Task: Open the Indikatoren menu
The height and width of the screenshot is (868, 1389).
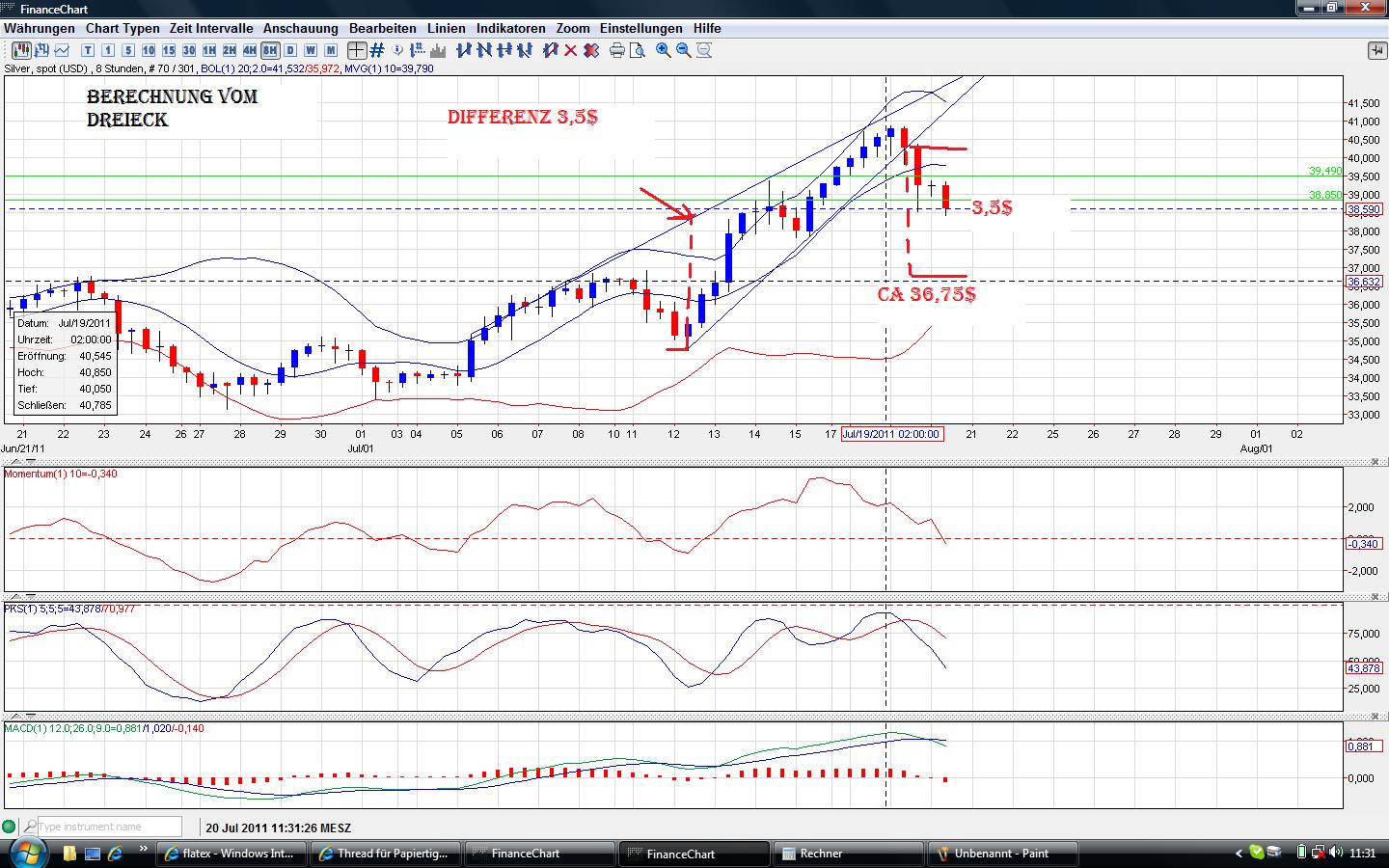Action: point(510,28)
